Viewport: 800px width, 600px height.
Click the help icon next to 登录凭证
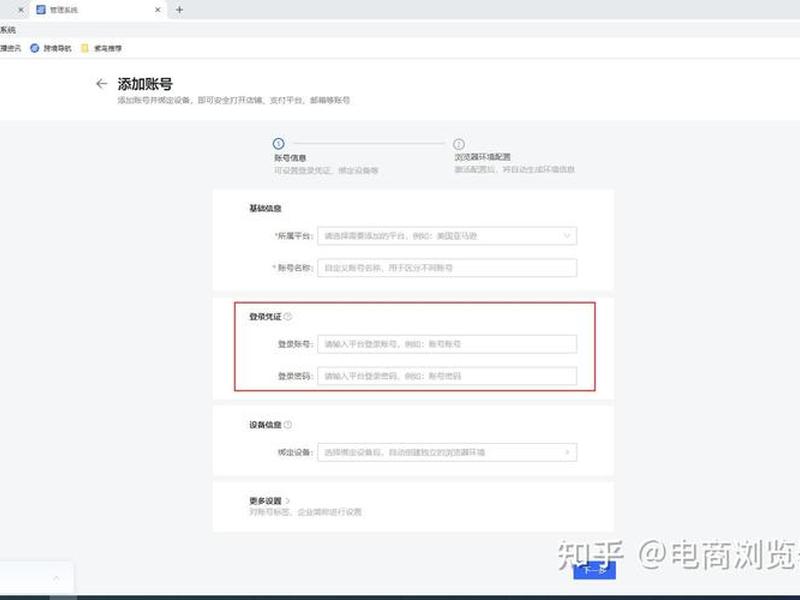[288, 316]
